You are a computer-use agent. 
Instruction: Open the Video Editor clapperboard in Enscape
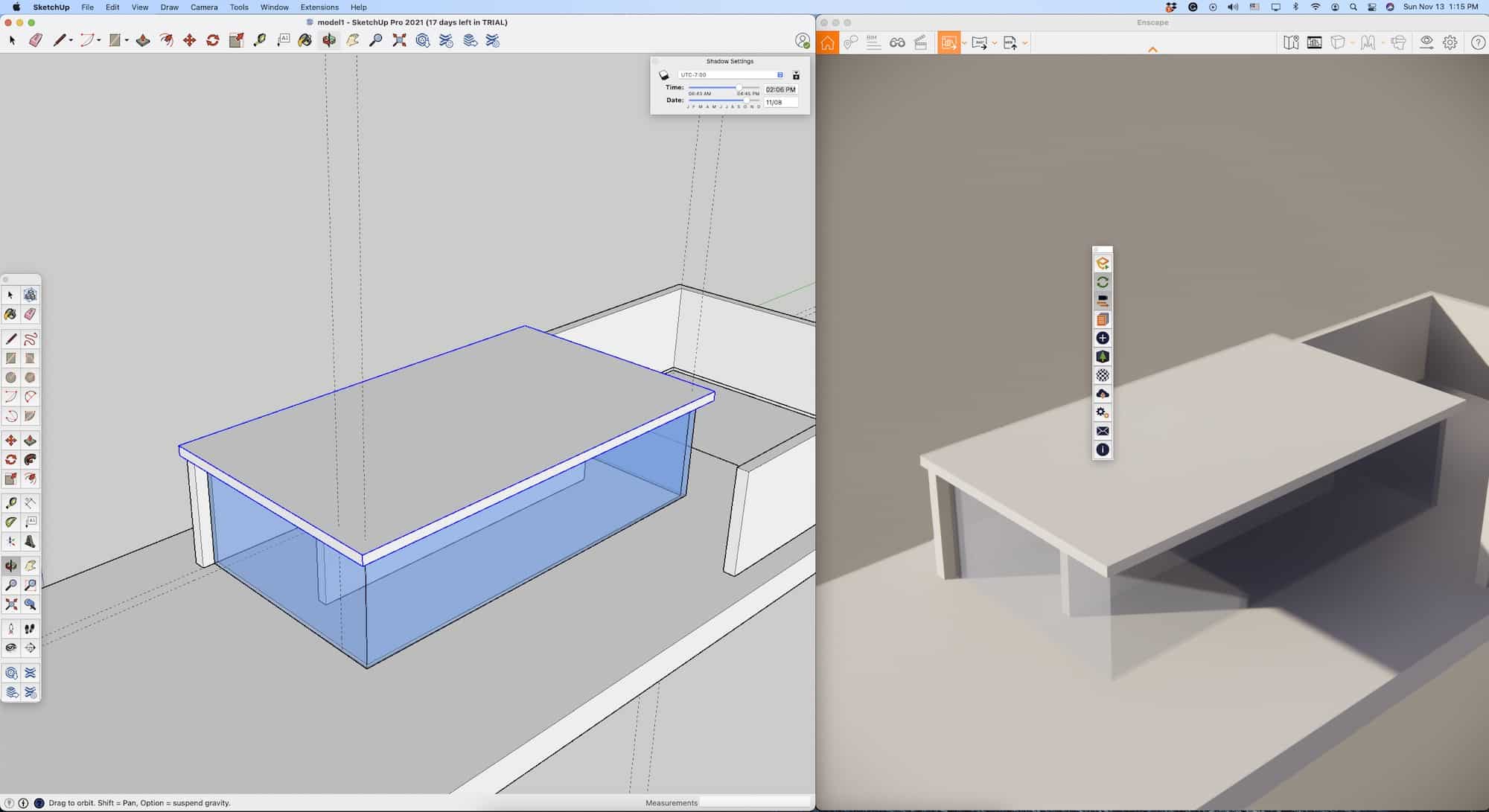[x=920, y=42]
